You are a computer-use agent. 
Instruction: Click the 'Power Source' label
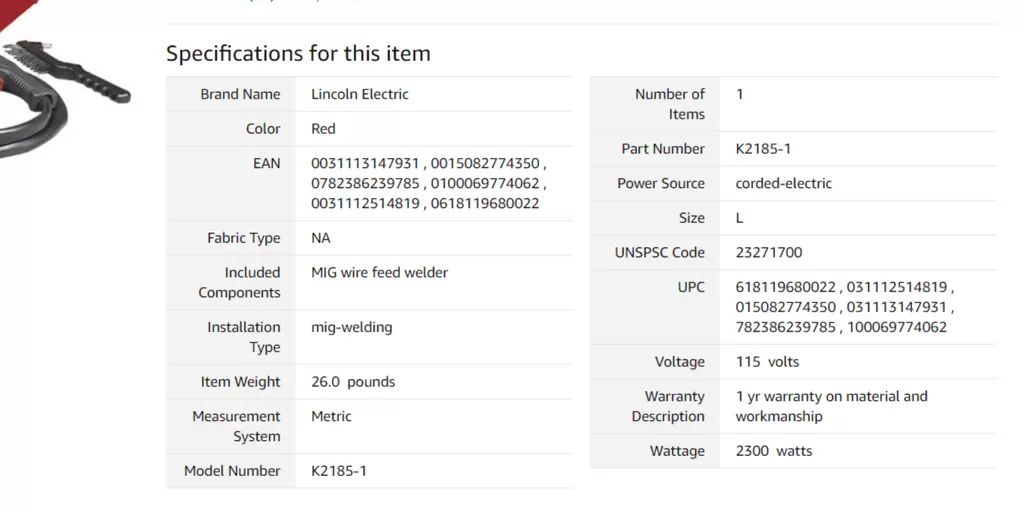661,184
